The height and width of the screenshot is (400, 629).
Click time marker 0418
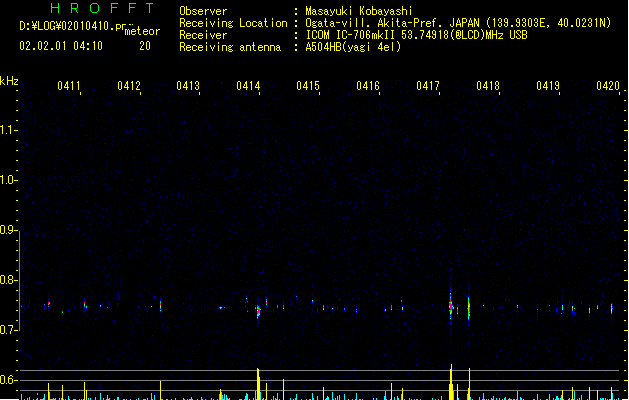pyautogui.click(x=488, y=86)
